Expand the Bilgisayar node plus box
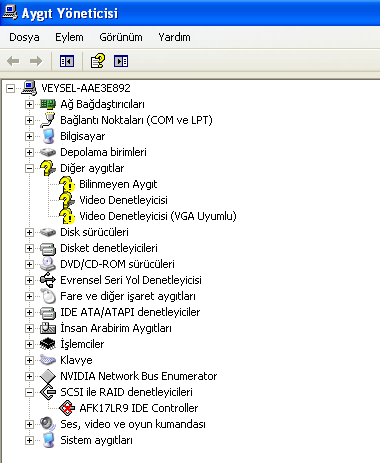 [x=29, y=136]
